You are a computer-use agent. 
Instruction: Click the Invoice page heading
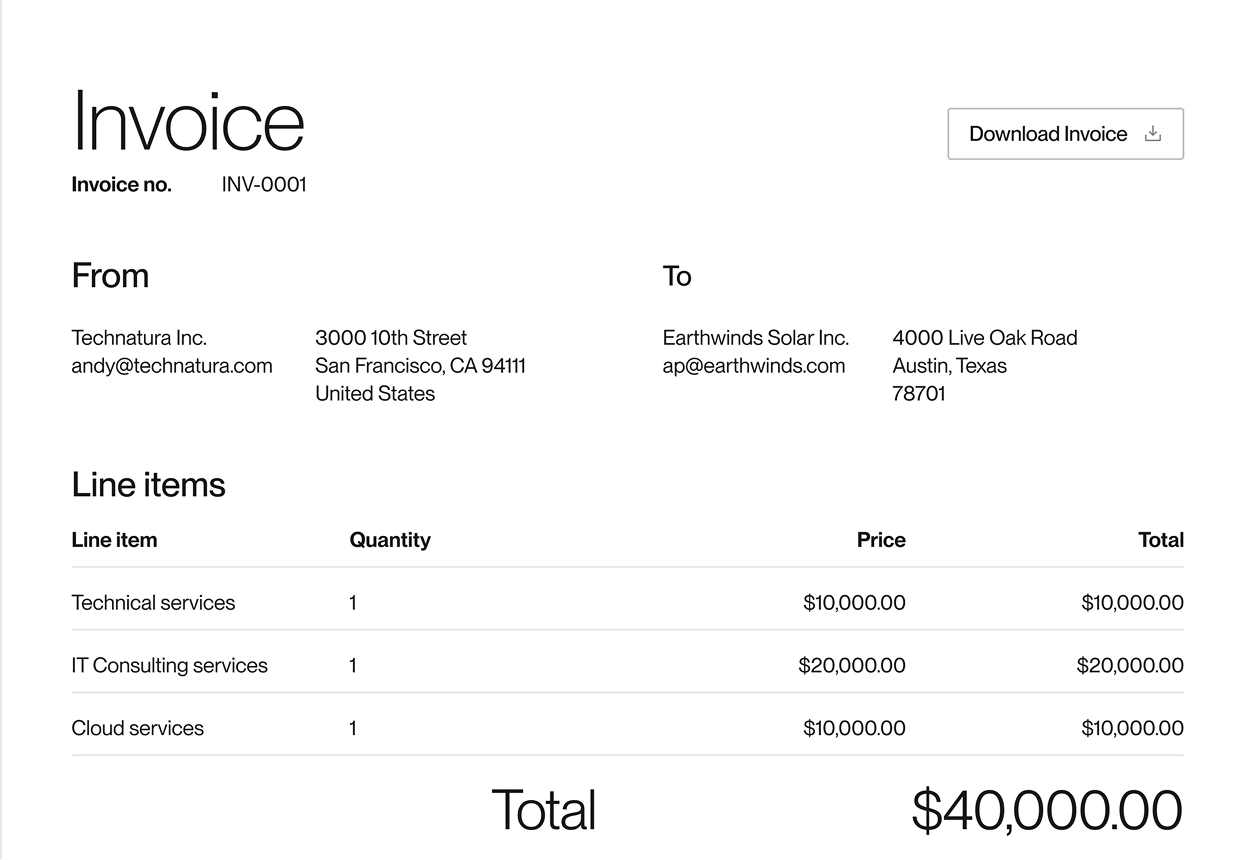(x=188, y=121)
